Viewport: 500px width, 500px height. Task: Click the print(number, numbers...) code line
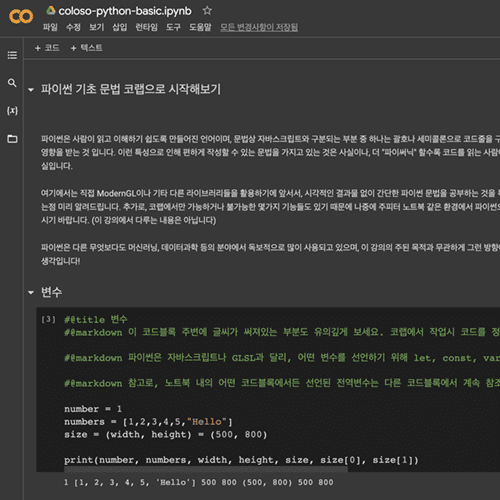(241, 460)
